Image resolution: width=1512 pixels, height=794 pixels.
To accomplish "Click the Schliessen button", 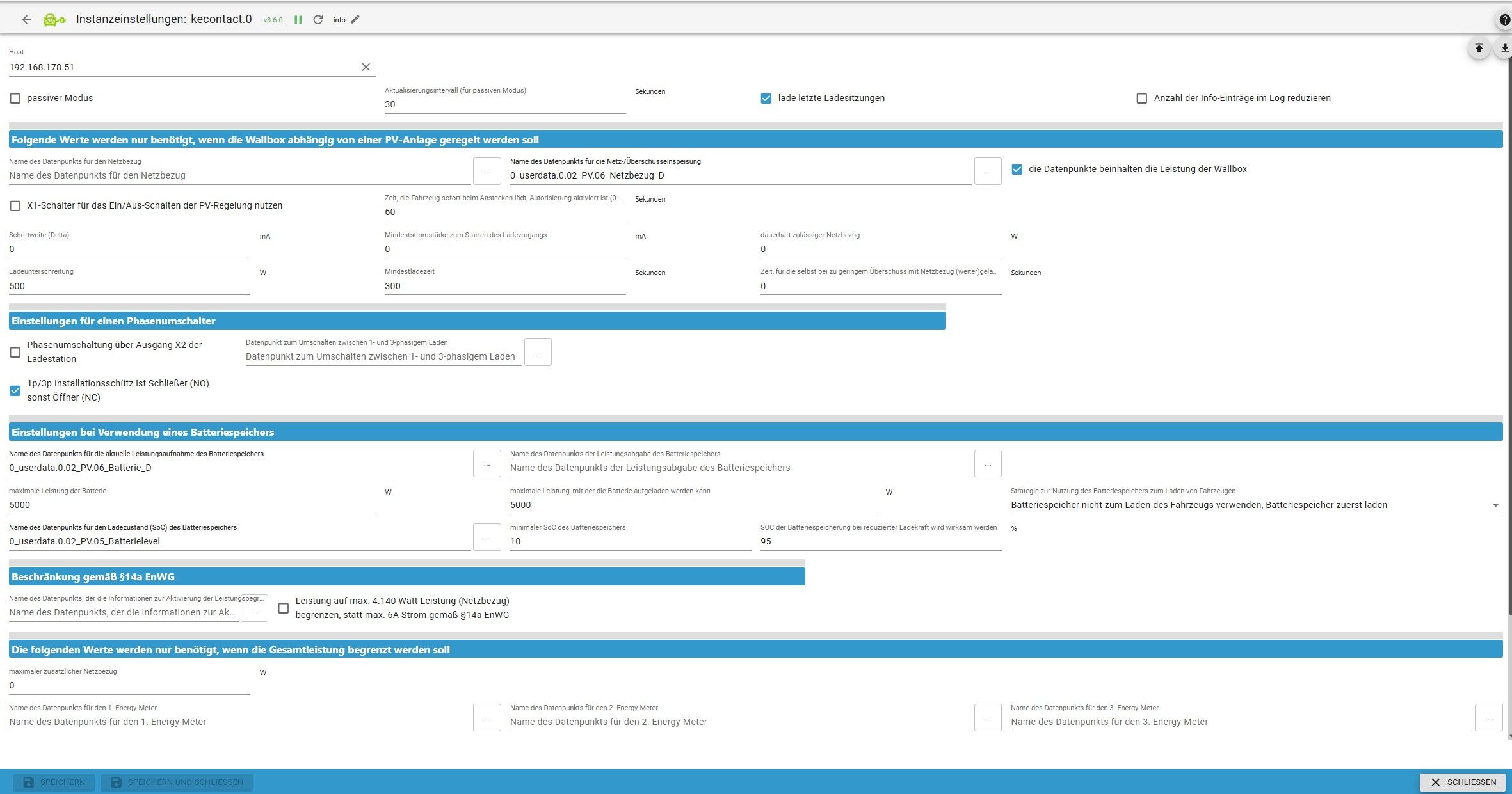I will tap(1463, 782).
